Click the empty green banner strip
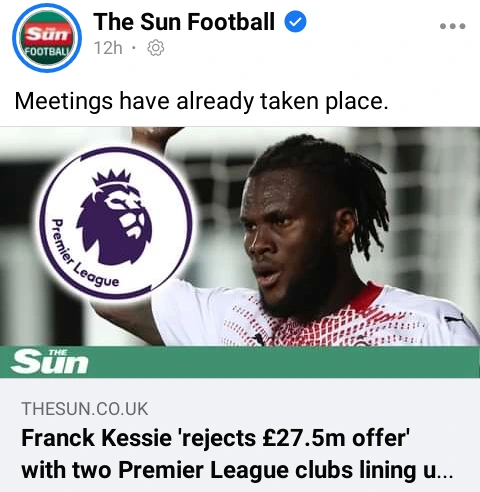The width and height of the screenshot is (480, 492). click(x=283, y=362)
